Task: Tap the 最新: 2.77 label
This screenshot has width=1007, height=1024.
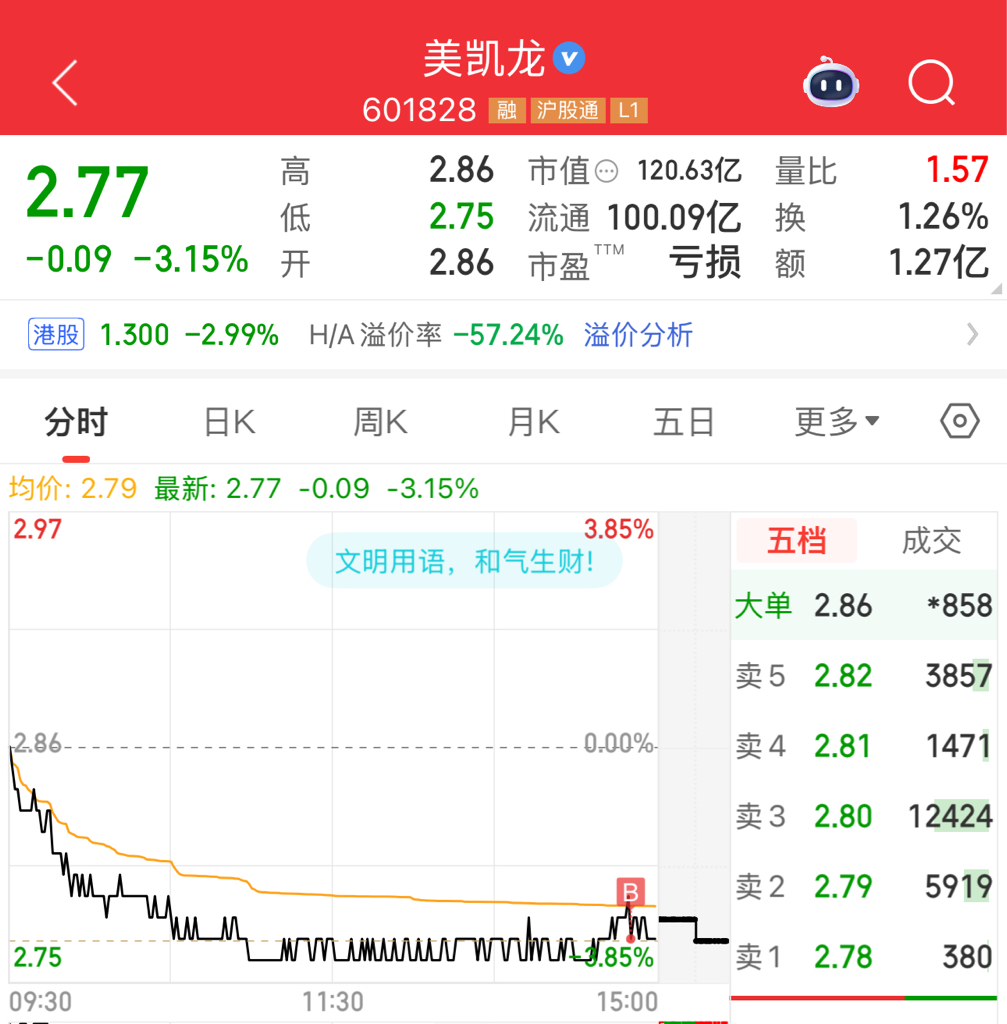Action: point(217,488)
